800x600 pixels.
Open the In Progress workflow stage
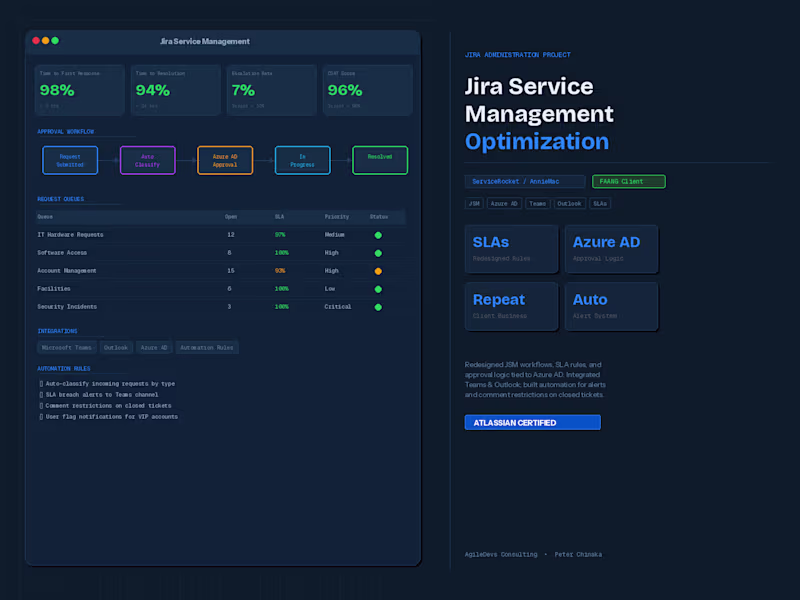click(x=302, y=160)
